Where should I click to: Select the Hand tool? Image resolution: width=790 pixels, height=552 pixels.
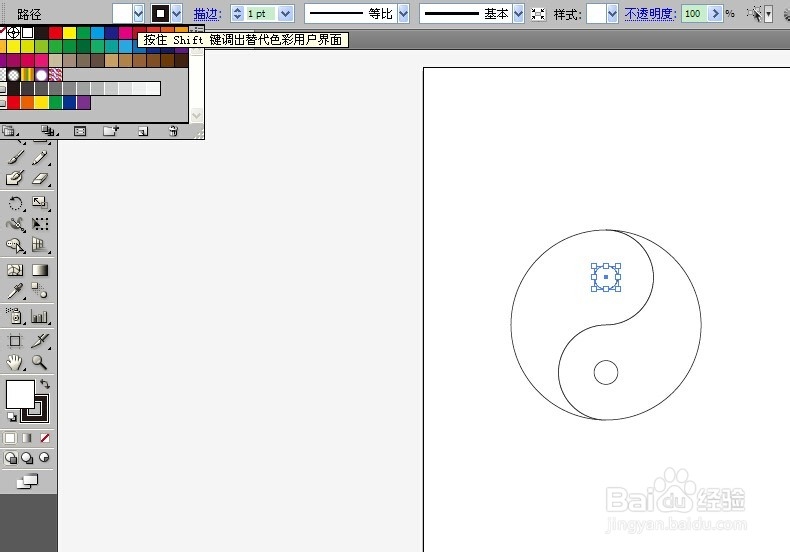15,362
